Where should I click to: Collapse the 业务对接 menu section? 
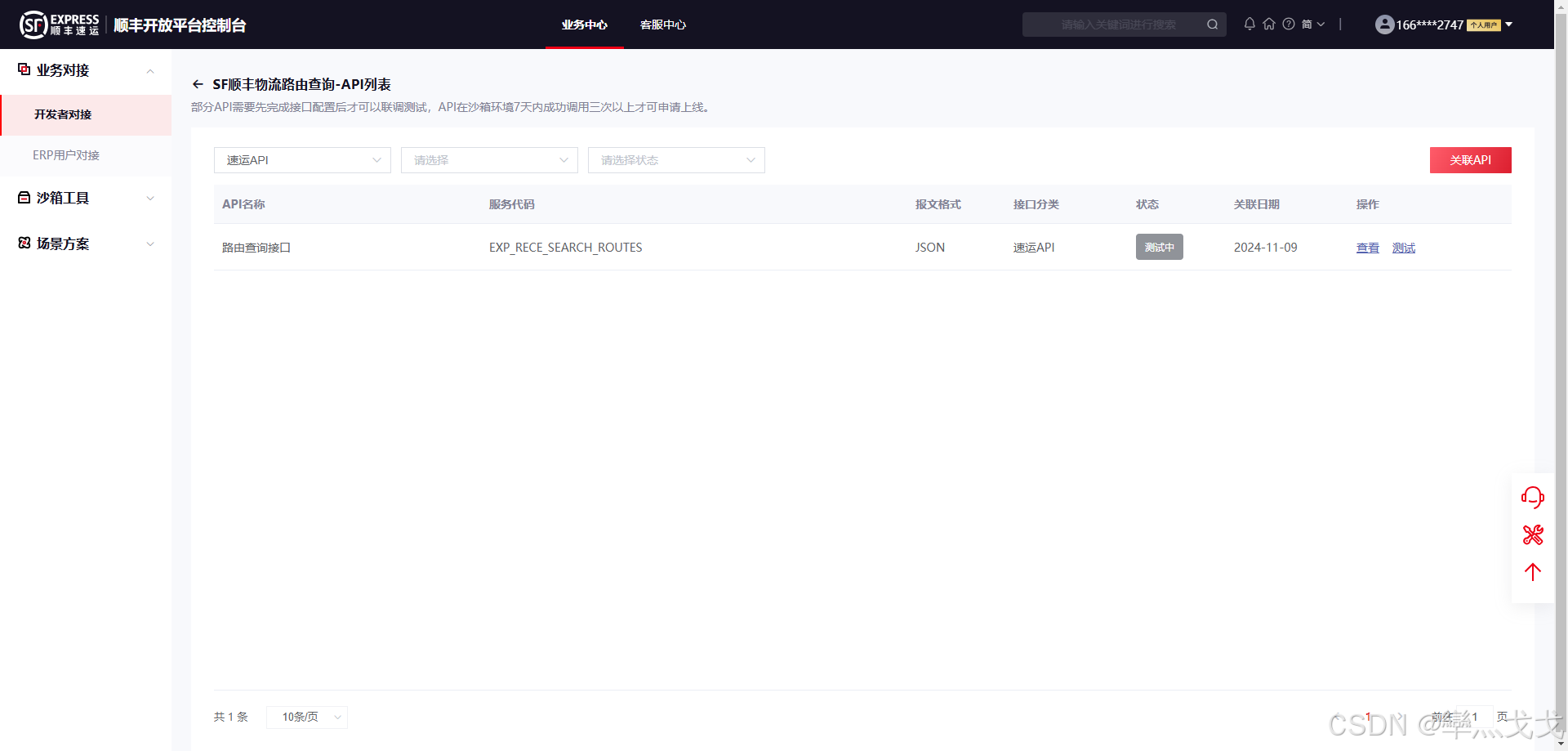[150, 71]
